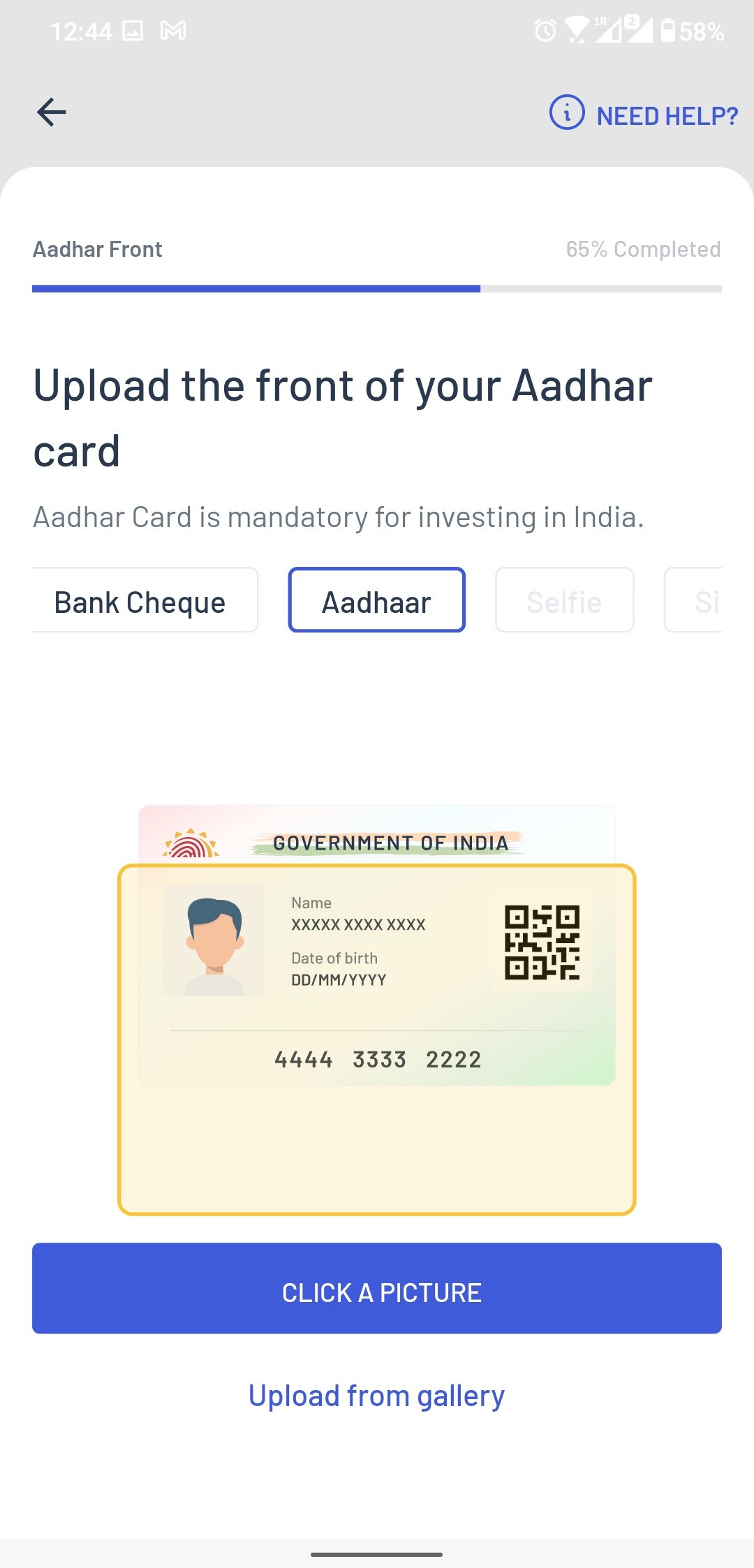Tap the info circle help icon
754x1568 pixels.
[x=567, y=112]
